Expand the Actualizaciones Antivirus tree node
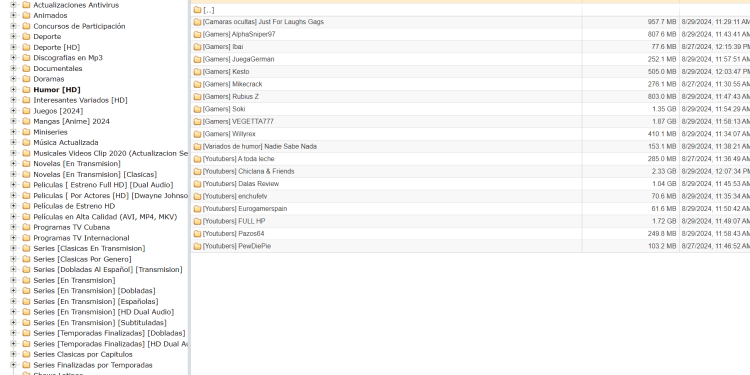 [13, 5]
